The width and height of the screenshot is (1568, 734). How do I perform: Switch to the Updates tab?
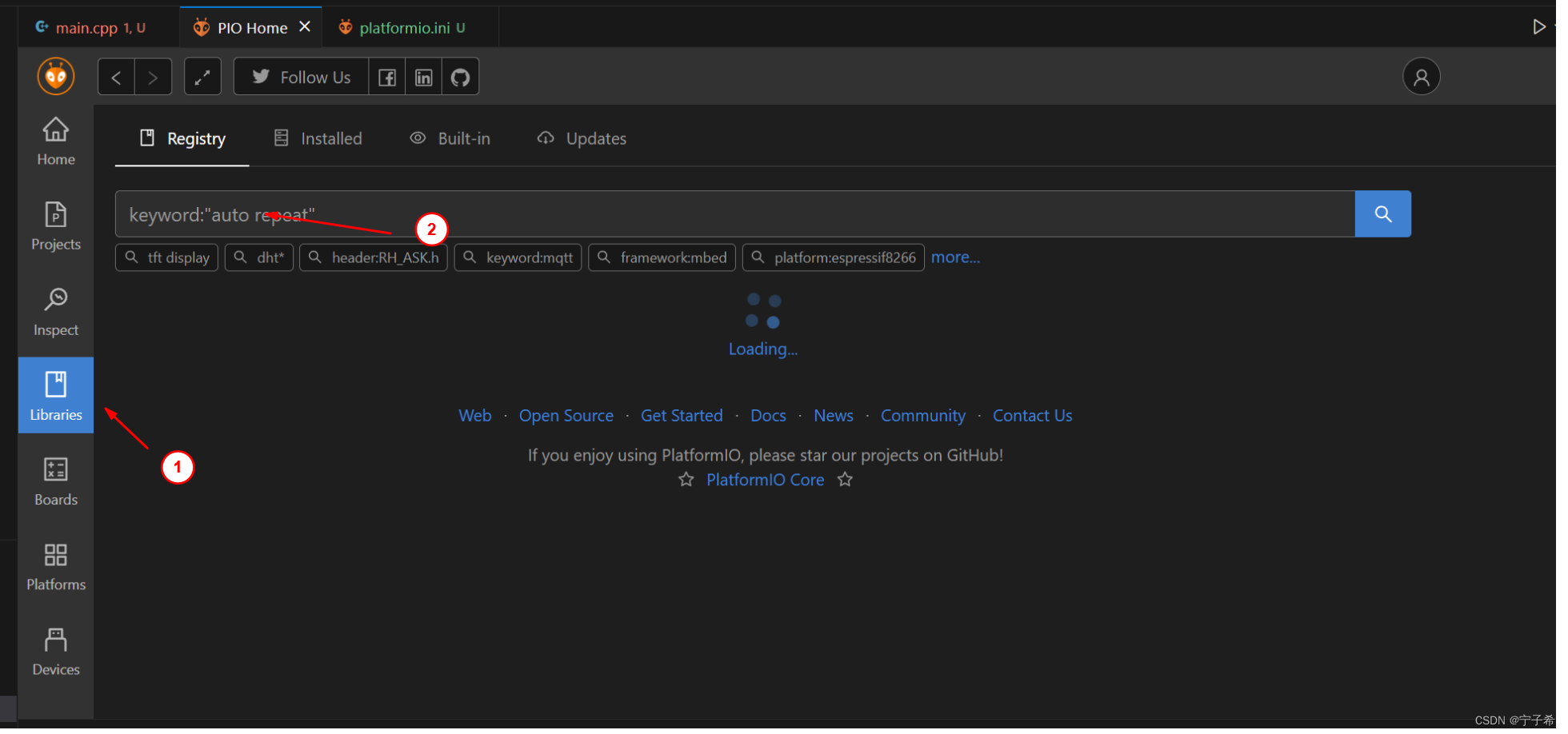coord(583,139)
